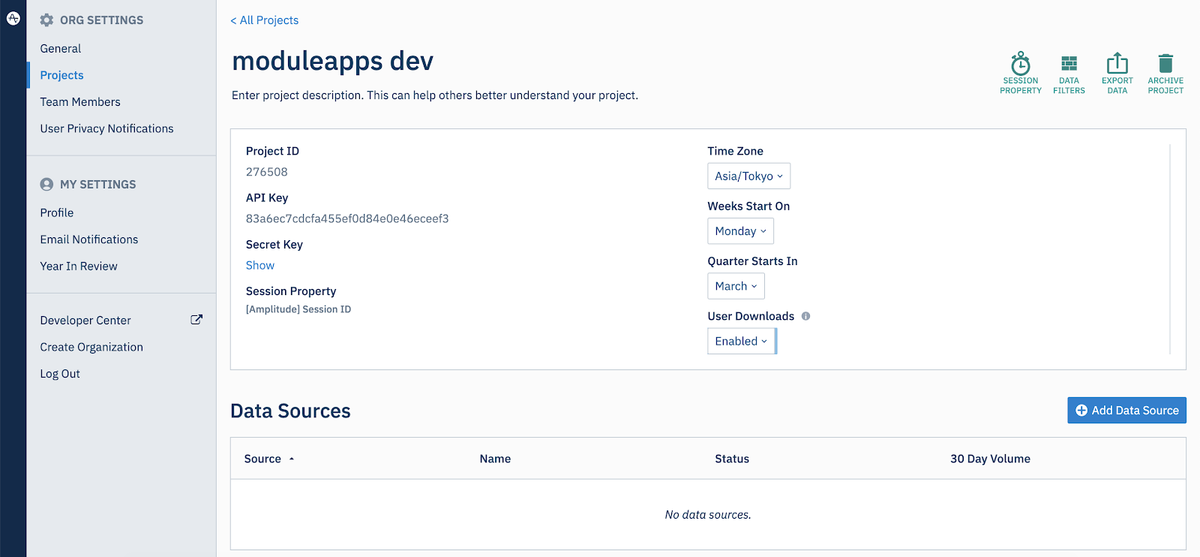Open Team Members page
Image resolution: width=1200 pixels, height=557 pixels.
click(80, 102)
